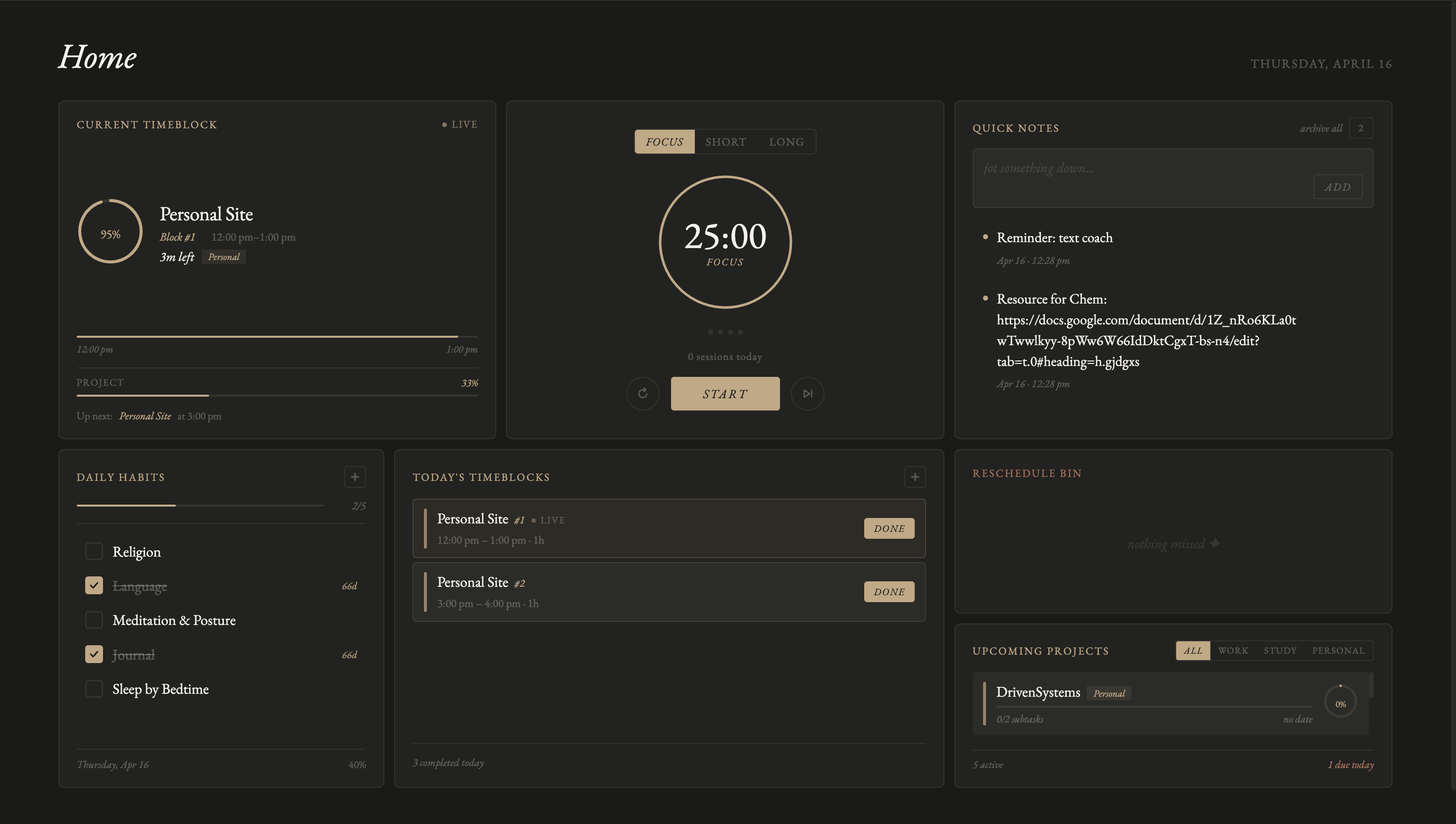Image resolution: width=1456 pixels, height=824 pixels.
Task: Switch timer to Short break mode
Action: (x=726, y=142)
